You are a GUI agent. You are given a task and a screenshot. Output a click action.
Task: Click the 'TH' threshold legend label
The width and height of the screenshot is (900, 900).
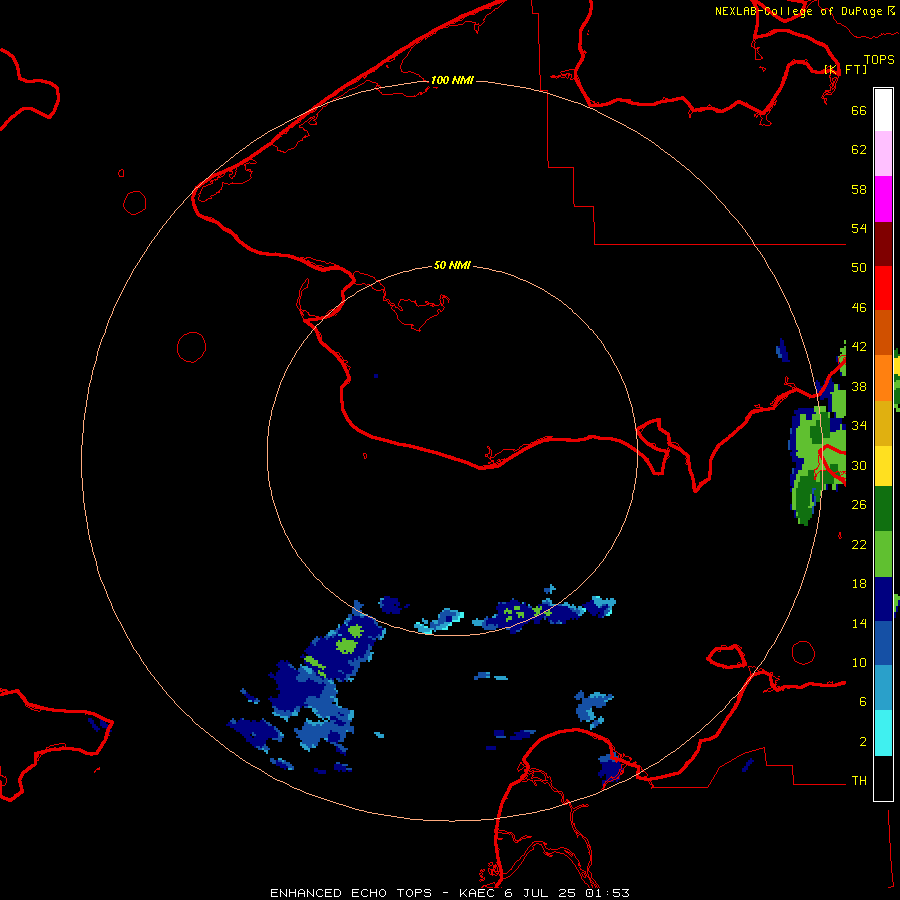tap(859, 781)
